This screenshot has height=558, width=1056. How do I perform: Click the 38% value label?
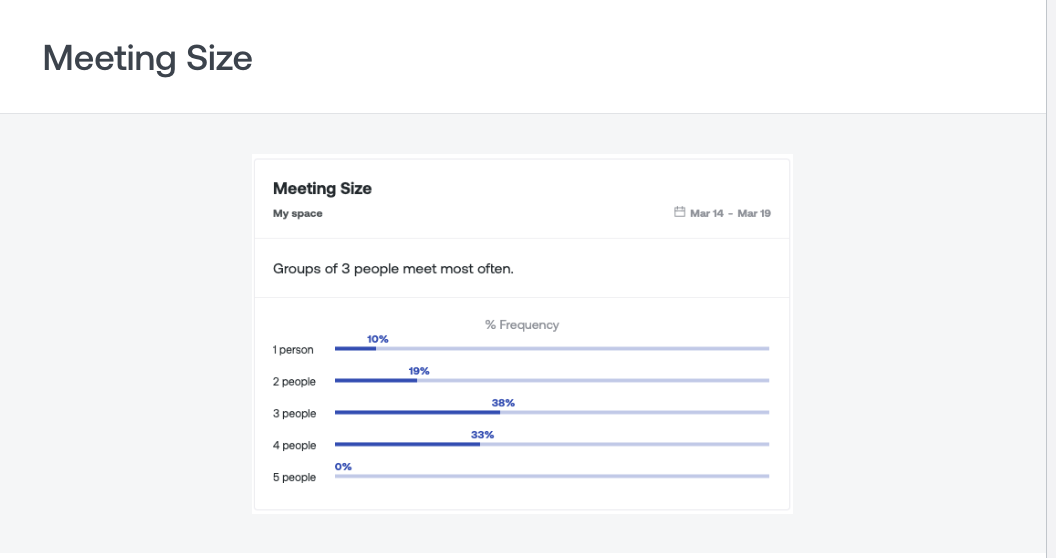(x=503, y=403)
